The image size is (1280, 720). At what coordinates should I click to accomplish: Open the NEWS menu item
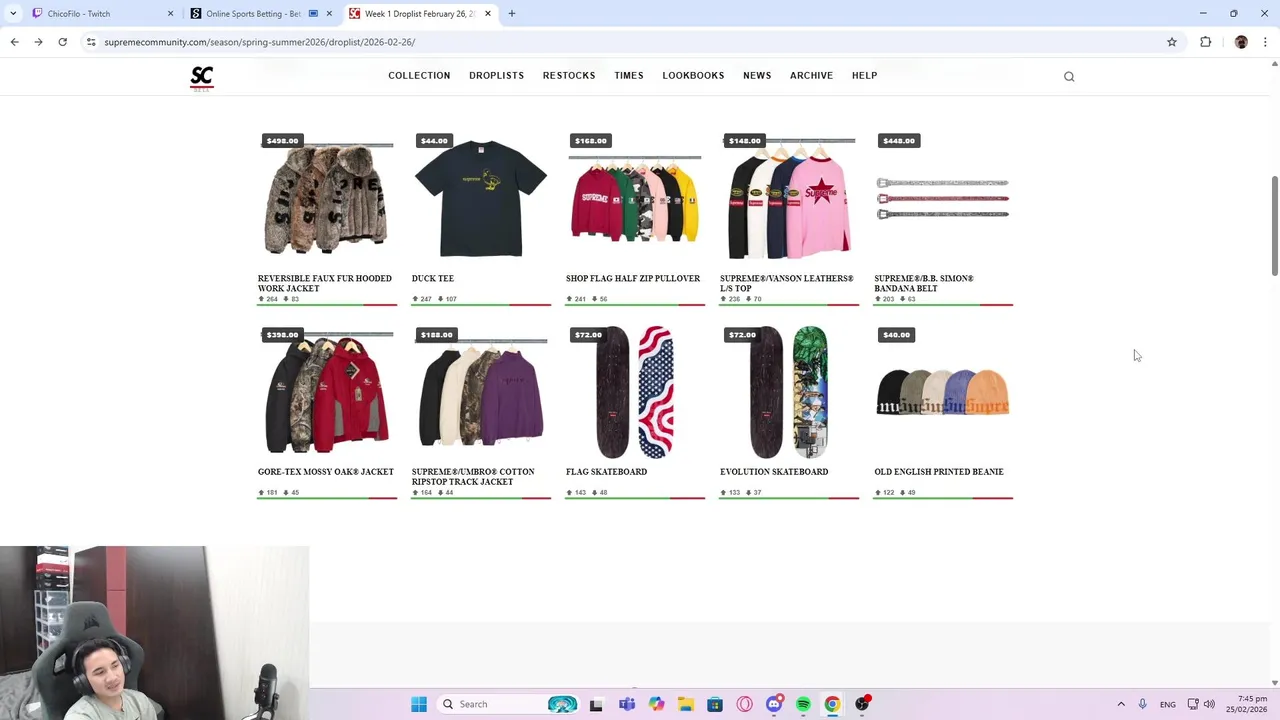tap(757, 76)
